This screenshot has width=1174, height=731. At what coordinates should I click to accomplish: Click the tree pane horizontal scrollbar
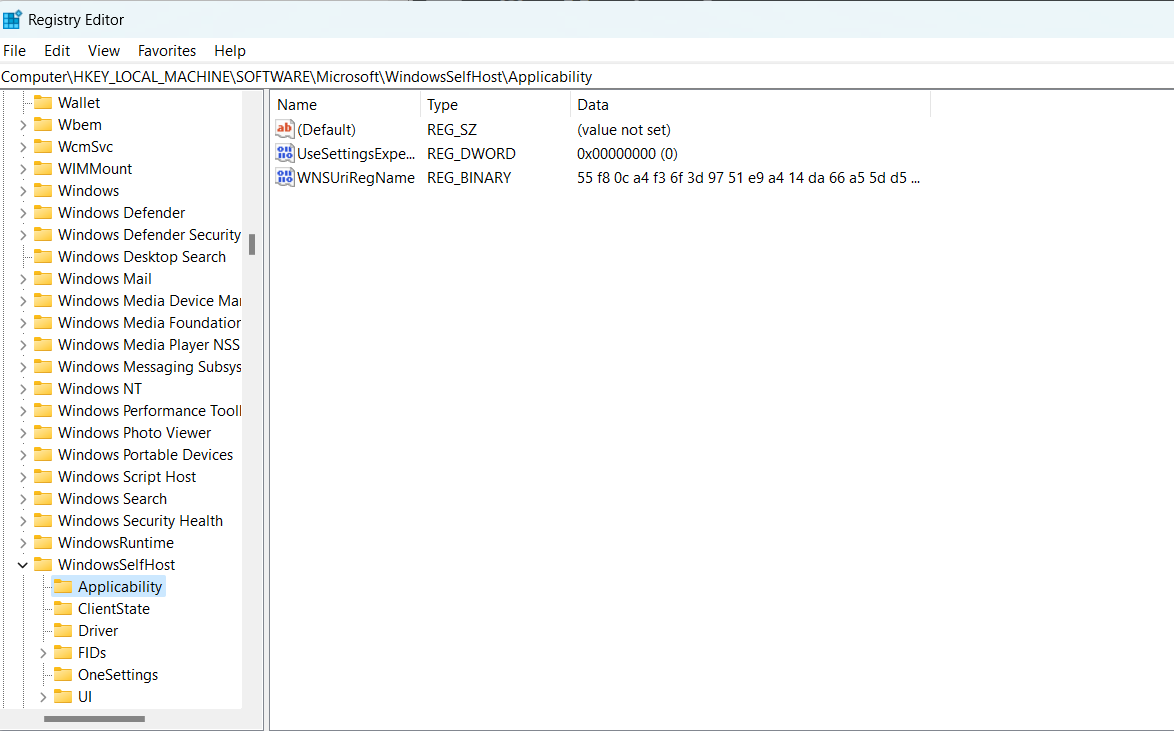pos(95,718)
